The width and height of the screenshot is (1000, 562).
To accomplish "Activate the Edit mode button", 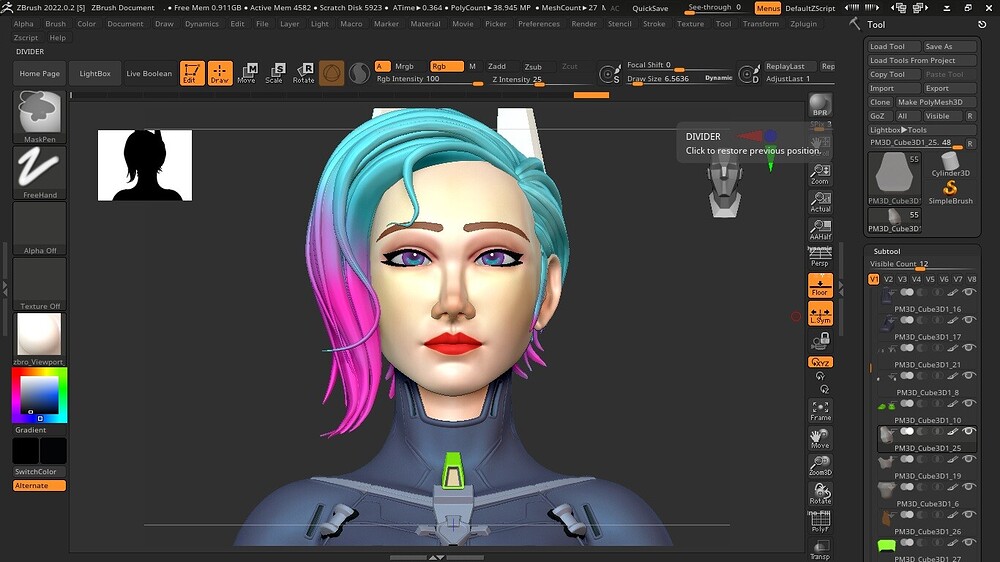I will (192, 73).
